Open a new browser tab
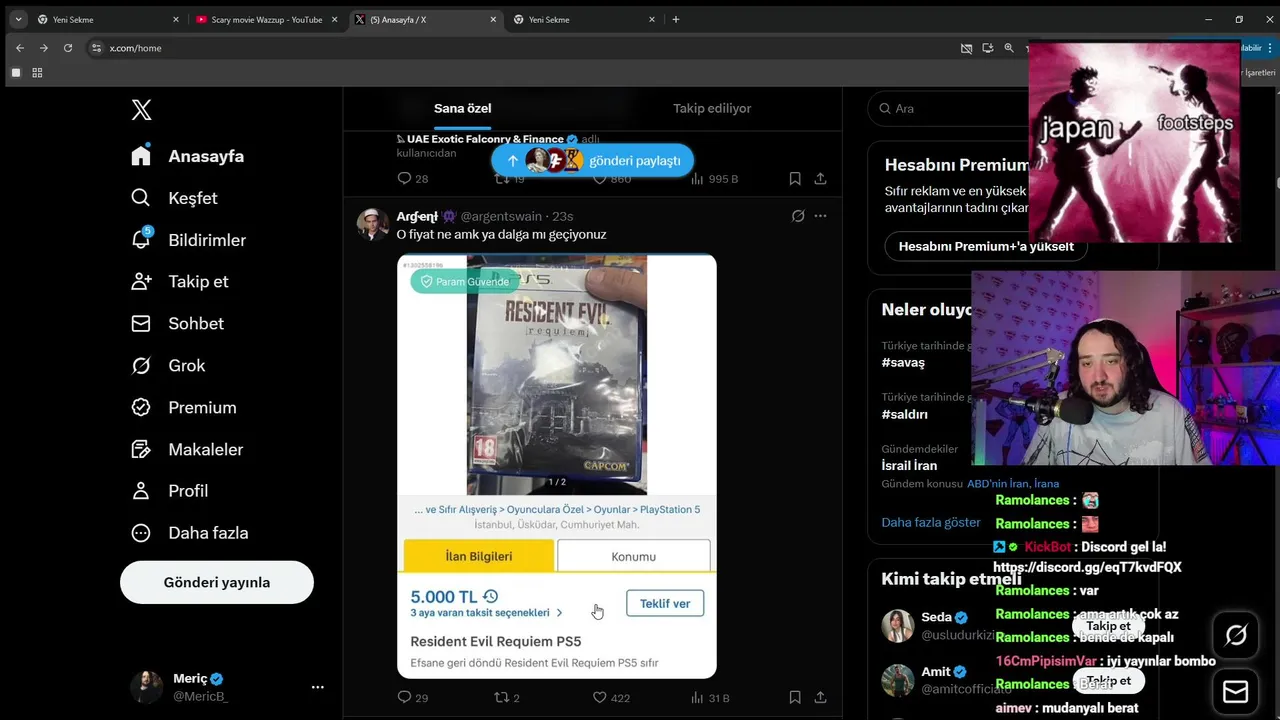 (676, 19)
